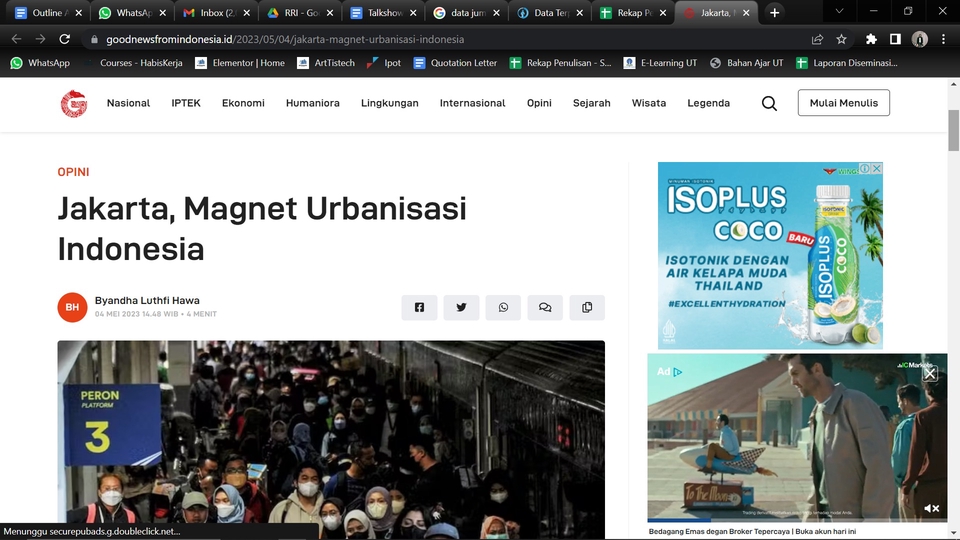Image resolution: width=960 pixels, height=540 pixels.
Task: Click the Mulai Menulis button
Action: point(844,103)
